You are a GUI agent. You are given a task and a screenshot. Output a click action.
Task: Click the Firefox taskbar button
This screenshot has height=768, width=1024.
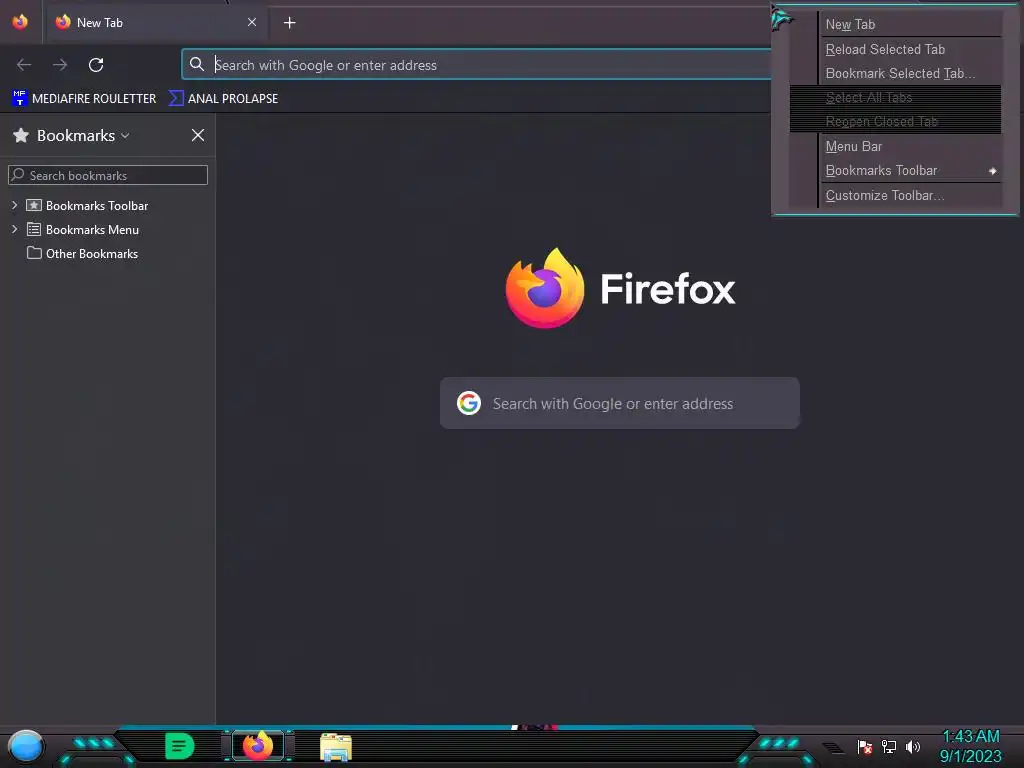pos(258,746)
